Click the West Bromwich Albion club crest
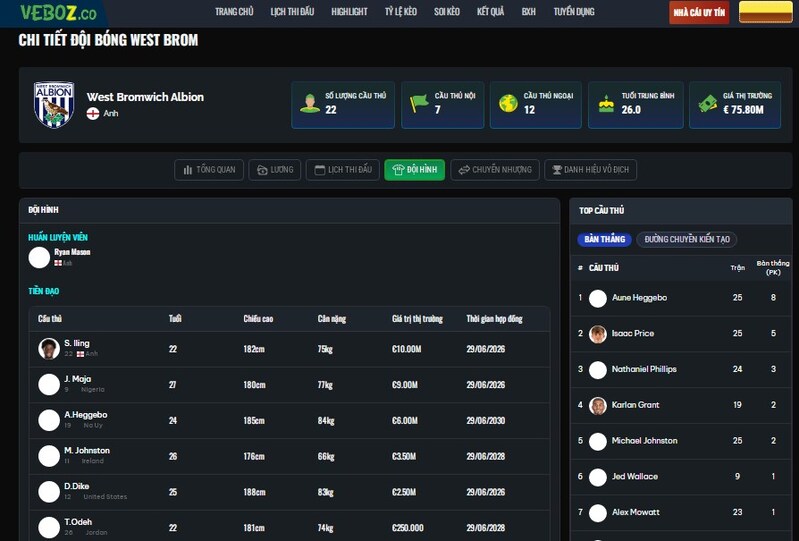This screenshot has height=541, width=799. 54,105
